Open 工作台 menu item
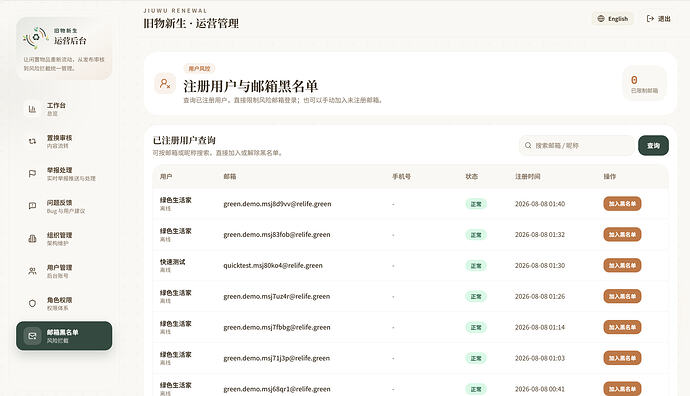Image resolution: width=690 pixels, height=396 pixels. coord(64,109)
